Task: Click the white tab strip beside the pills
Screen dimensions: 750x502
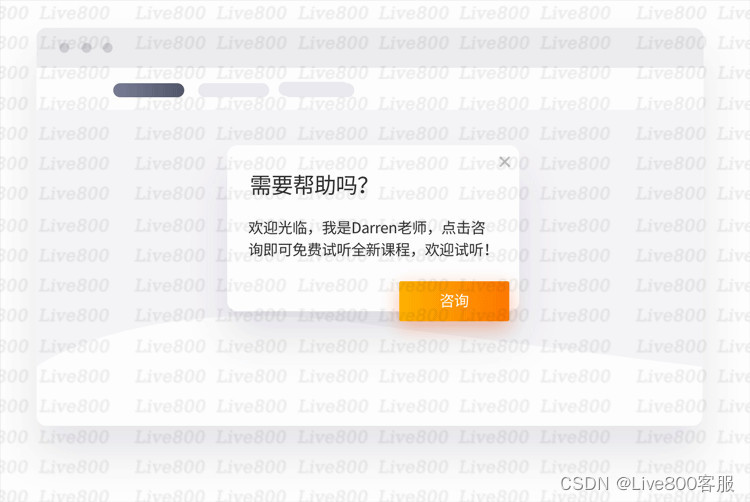Action: point(526,89)
